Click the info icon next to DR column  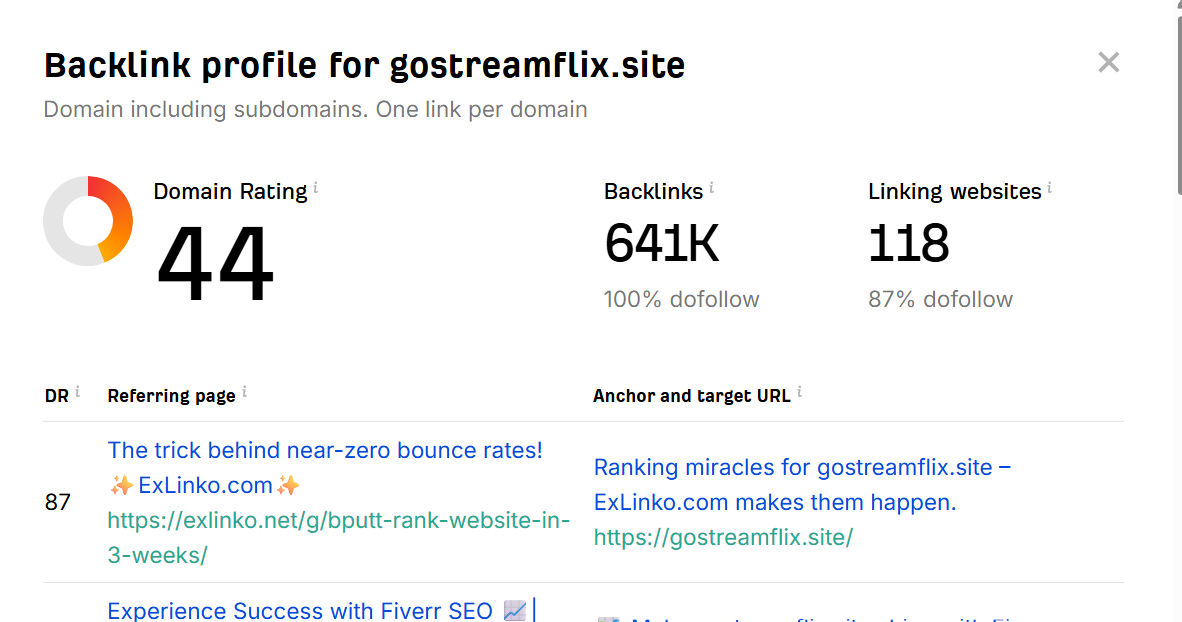pyautogui.click(x=77, y=392)
